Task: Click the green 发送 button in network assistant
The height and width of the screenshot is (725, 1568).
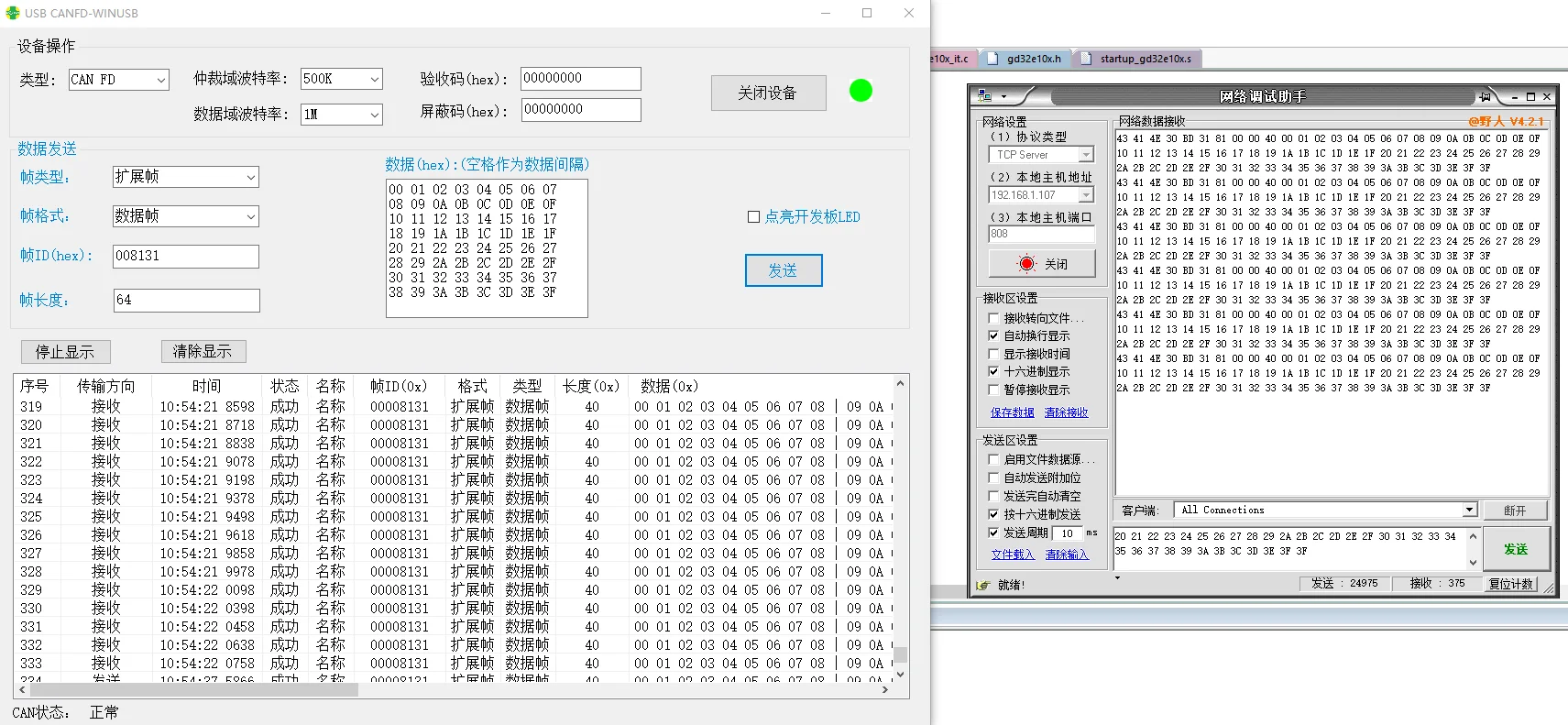Action: pyautogui.click(x=1516, y=549)
